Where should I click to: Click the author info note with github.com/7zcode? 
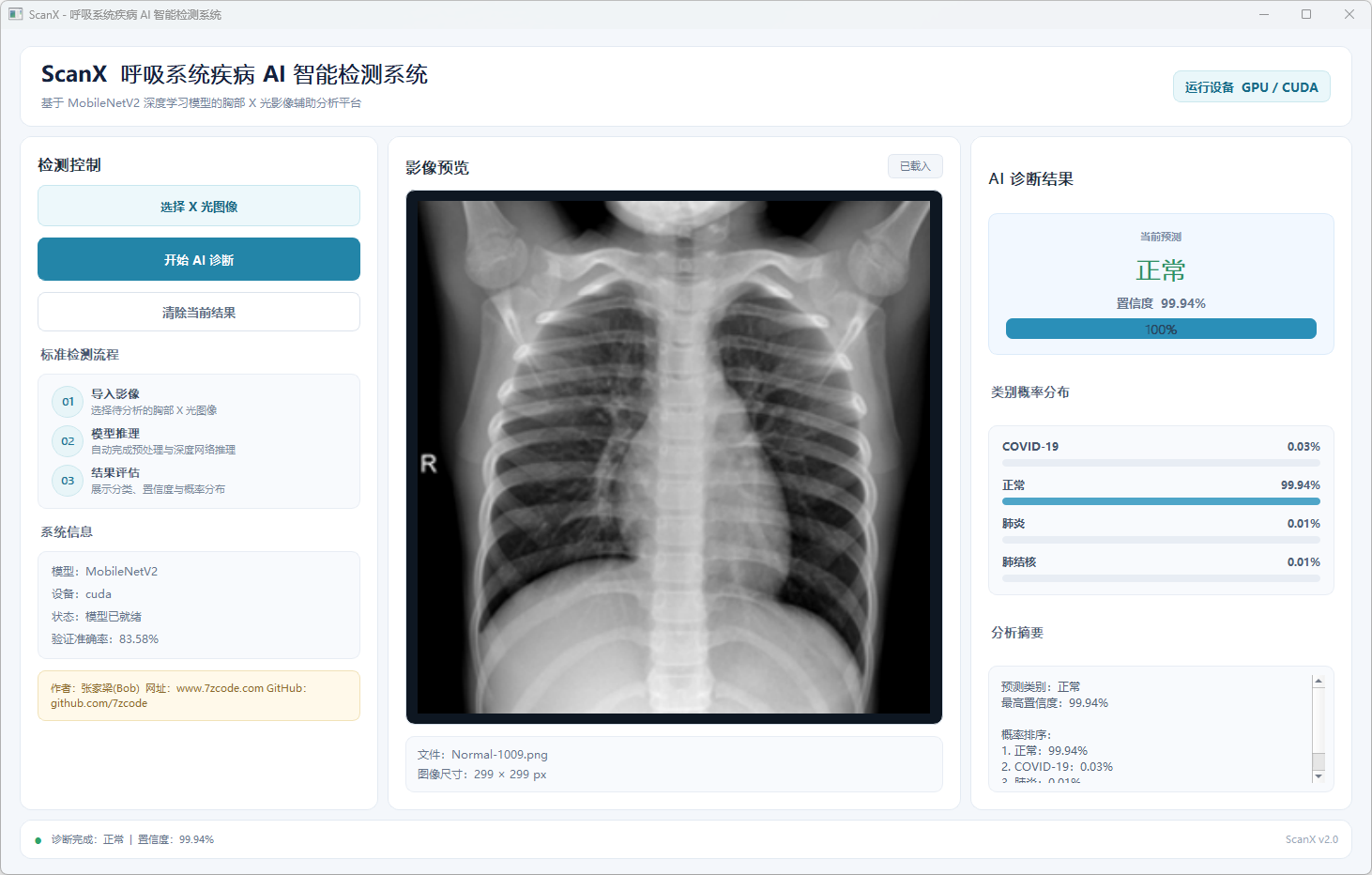[x=199, y=696]
